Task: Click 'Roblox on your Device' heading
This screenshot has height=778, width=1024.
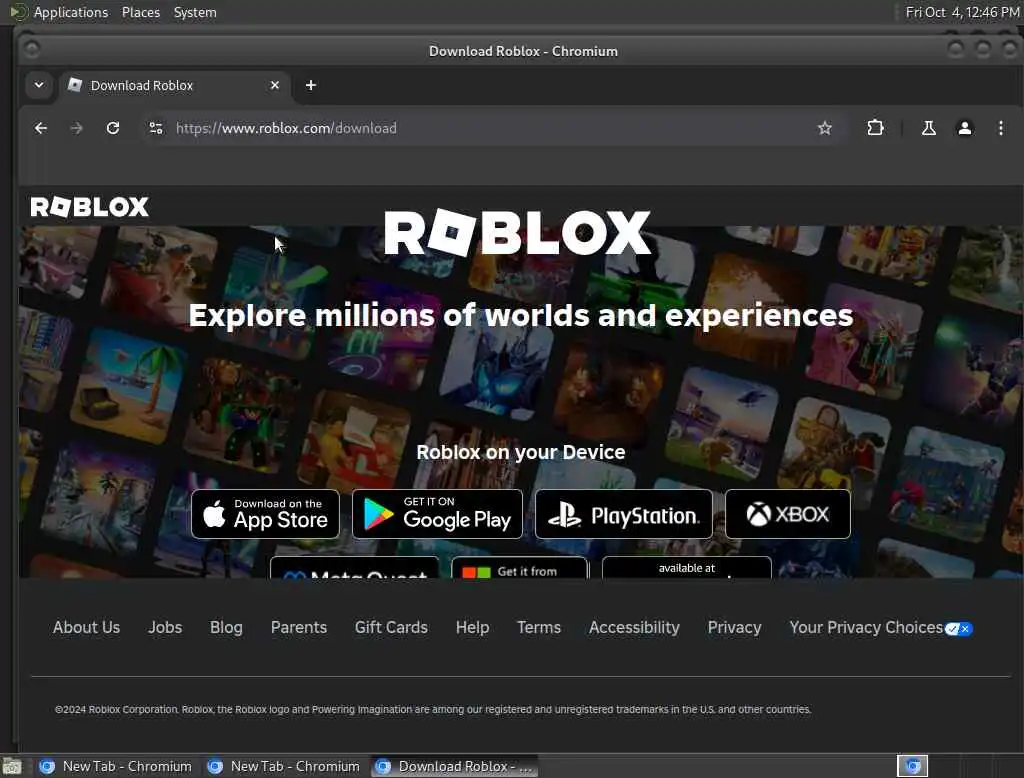Action: [520, 452]
